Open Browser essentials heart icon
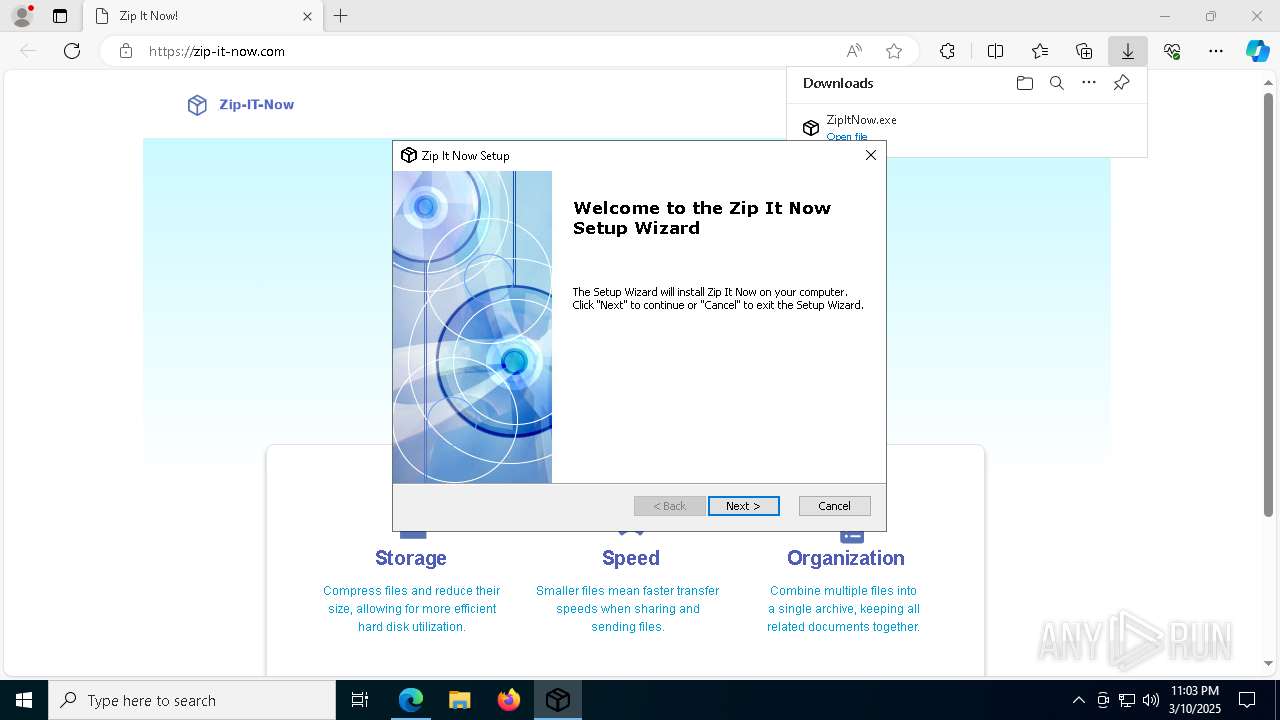This screenshot has width=1280, height=720. click(x=1172, y=51)
